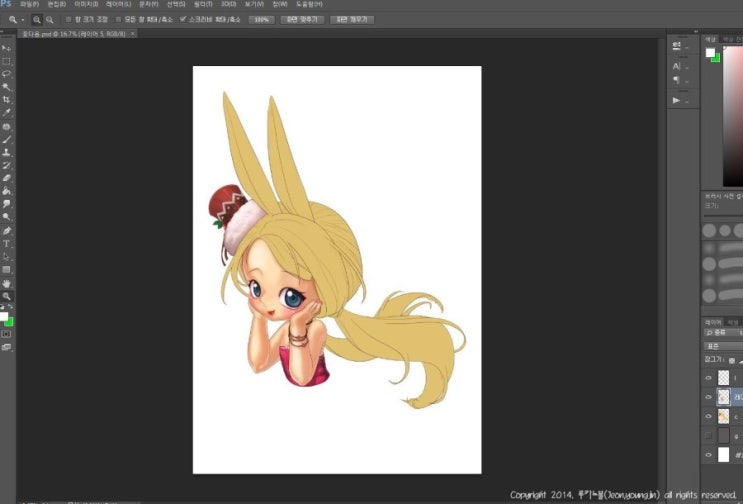
Task: Select the Dodge tool
Action: 6,216
